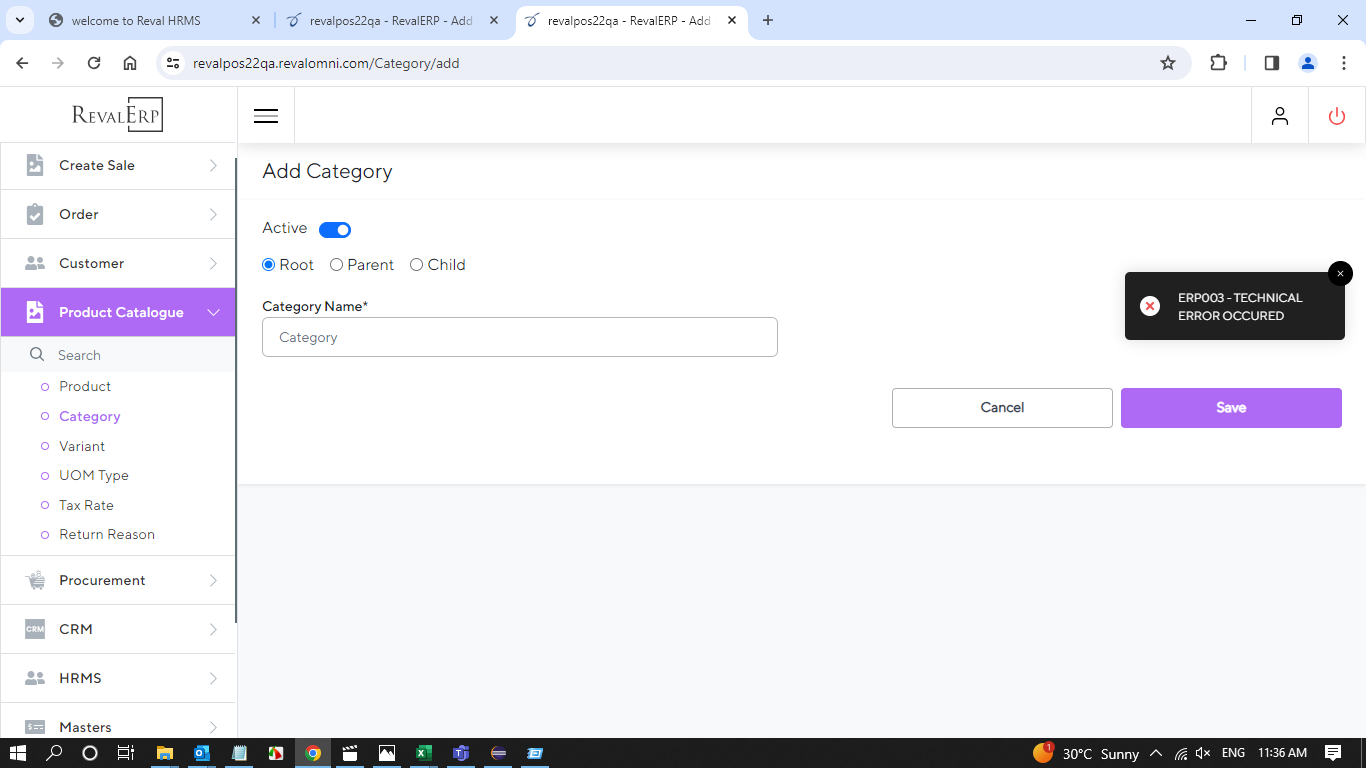
Task: Dismiss the ERP003 error notification
Action: click(1340, 273)
